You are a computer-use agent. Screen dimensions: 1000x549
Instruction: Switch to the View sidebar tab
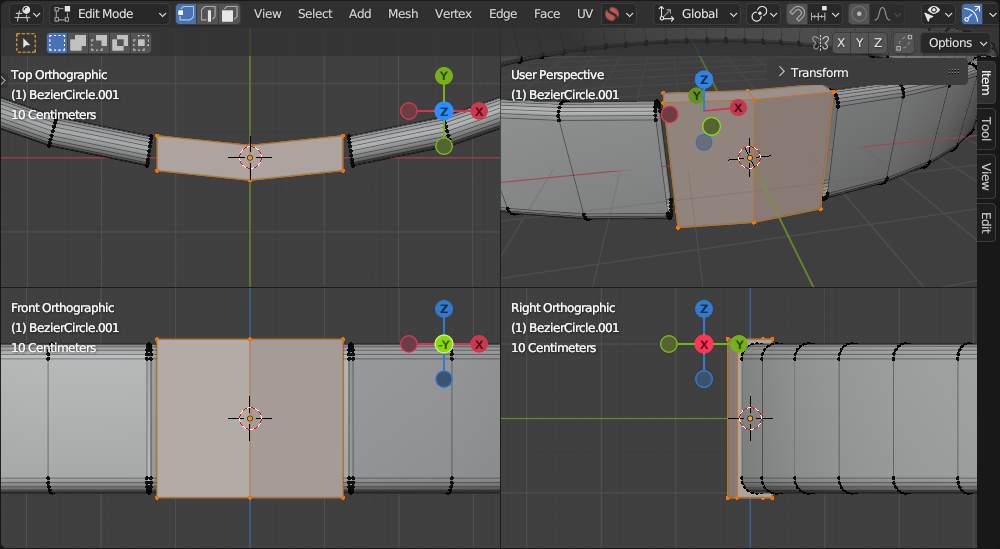pyautogui.click(x=985, y=176)
